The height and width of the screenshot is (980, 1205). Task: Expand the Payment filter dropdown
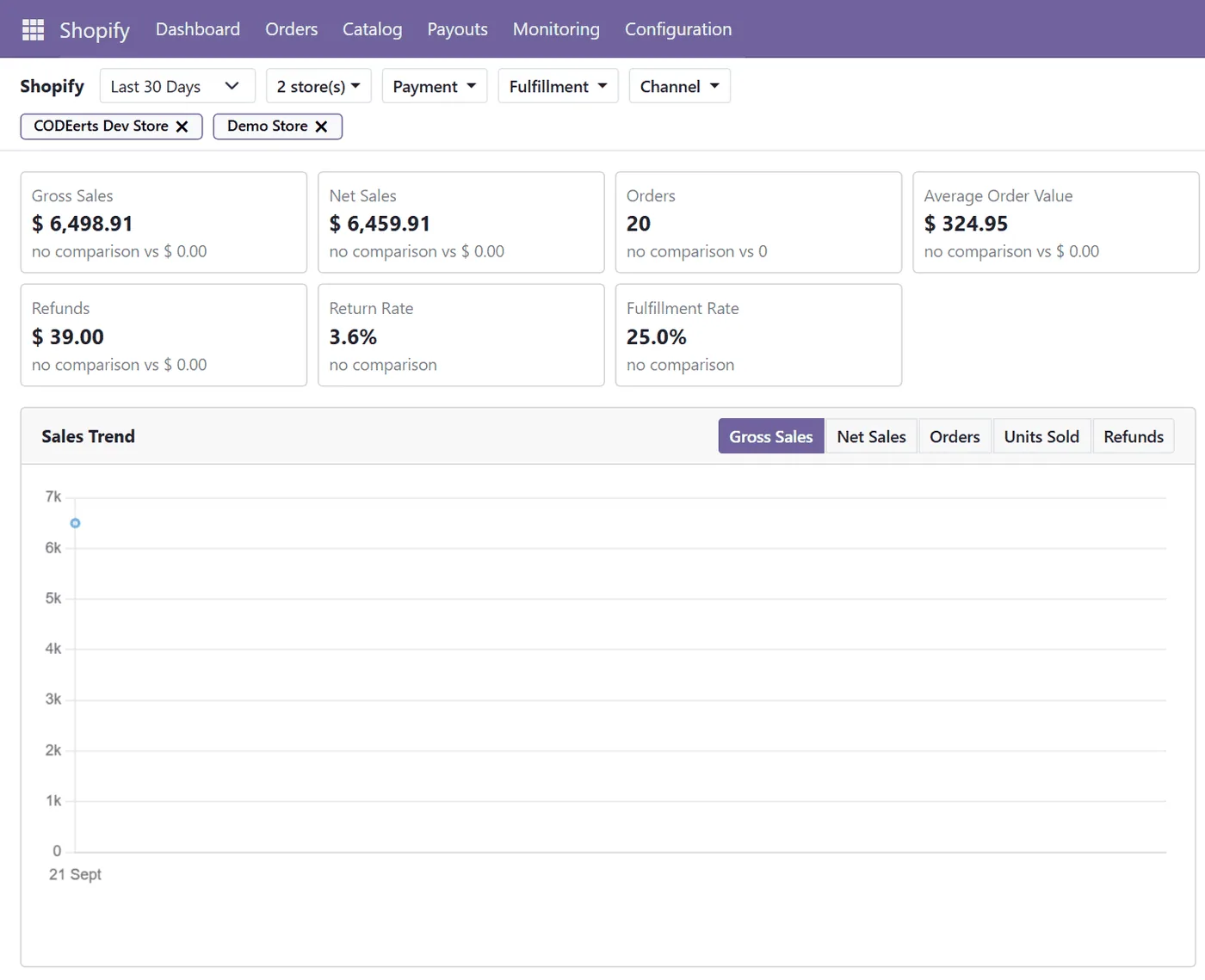click(x=435, y=86)
